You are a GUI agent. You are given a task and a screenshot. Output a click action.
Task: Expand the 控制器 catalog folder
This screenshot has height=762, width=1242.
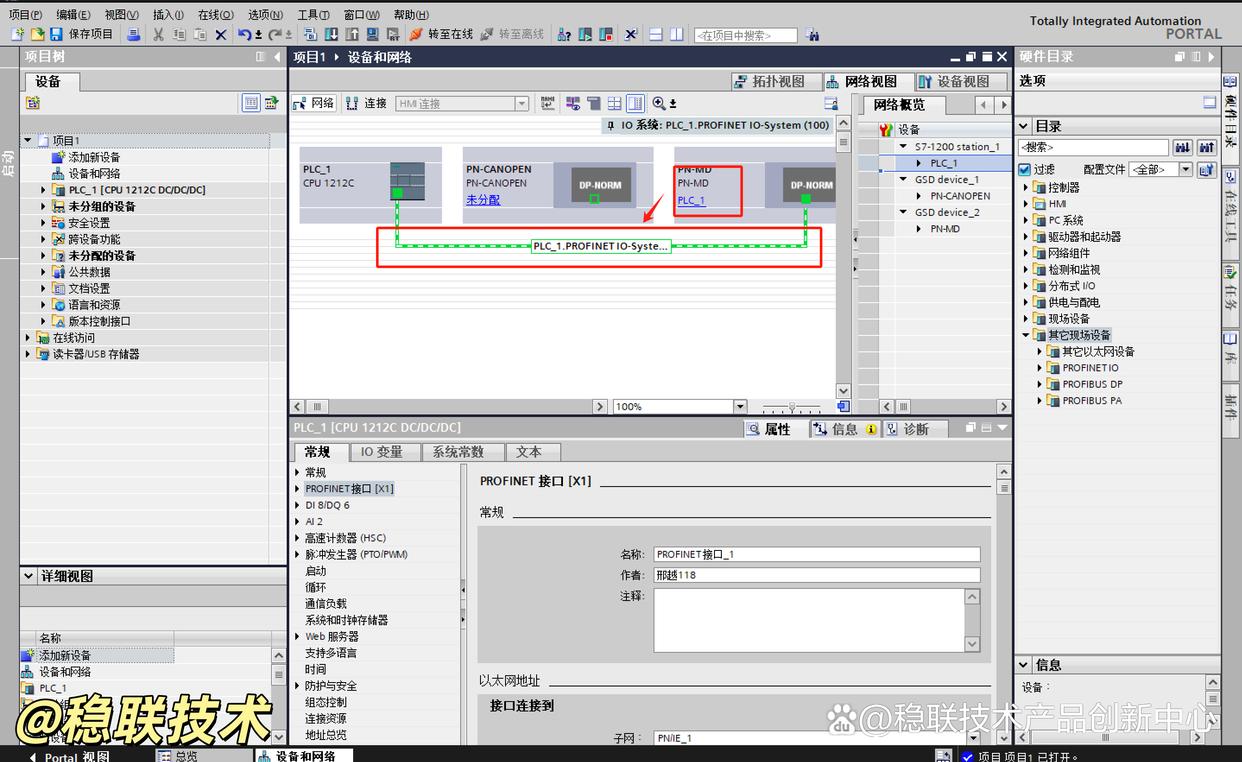[1025, 188]
